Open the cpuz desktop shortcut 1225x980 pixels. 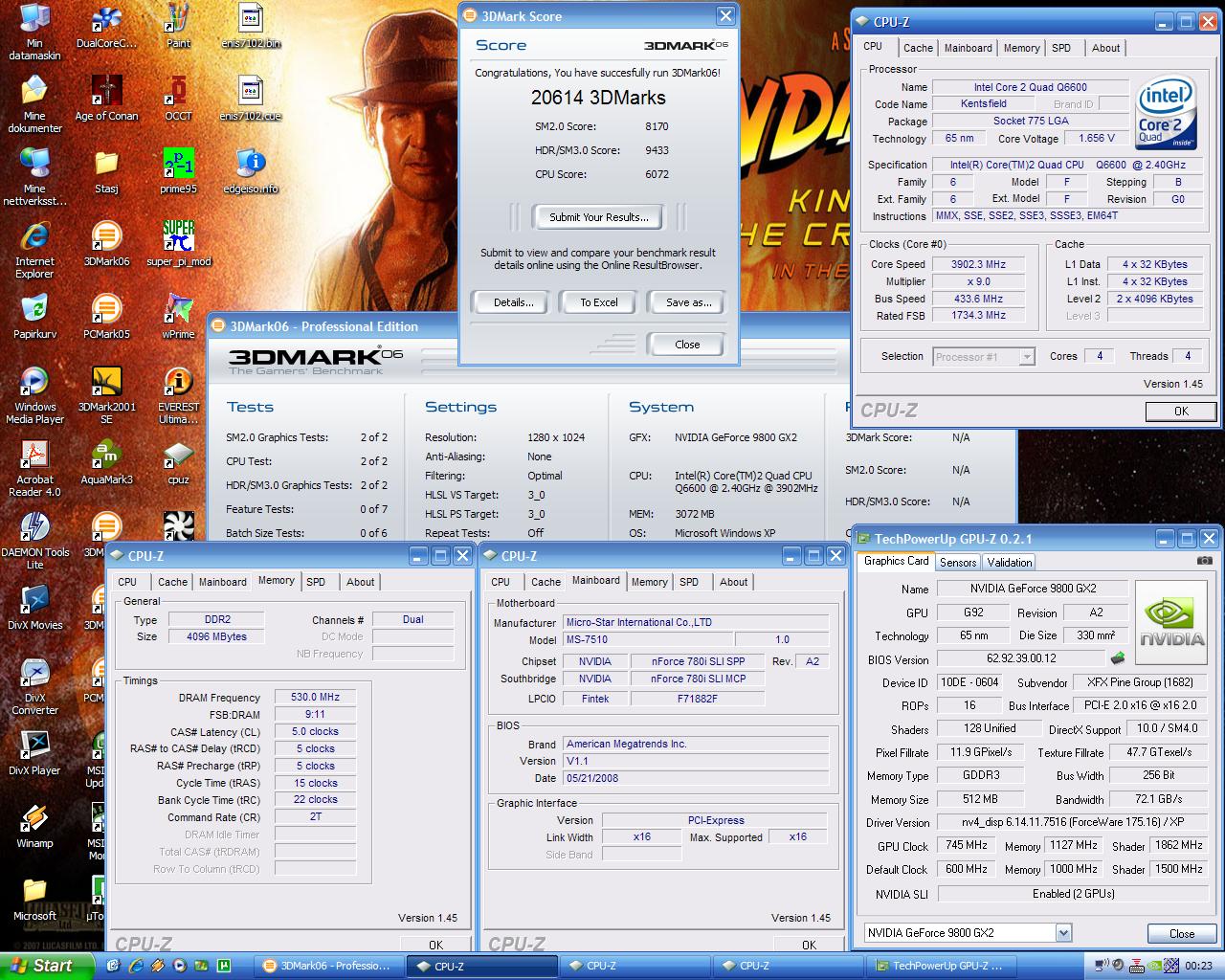(x=178, y=462)
